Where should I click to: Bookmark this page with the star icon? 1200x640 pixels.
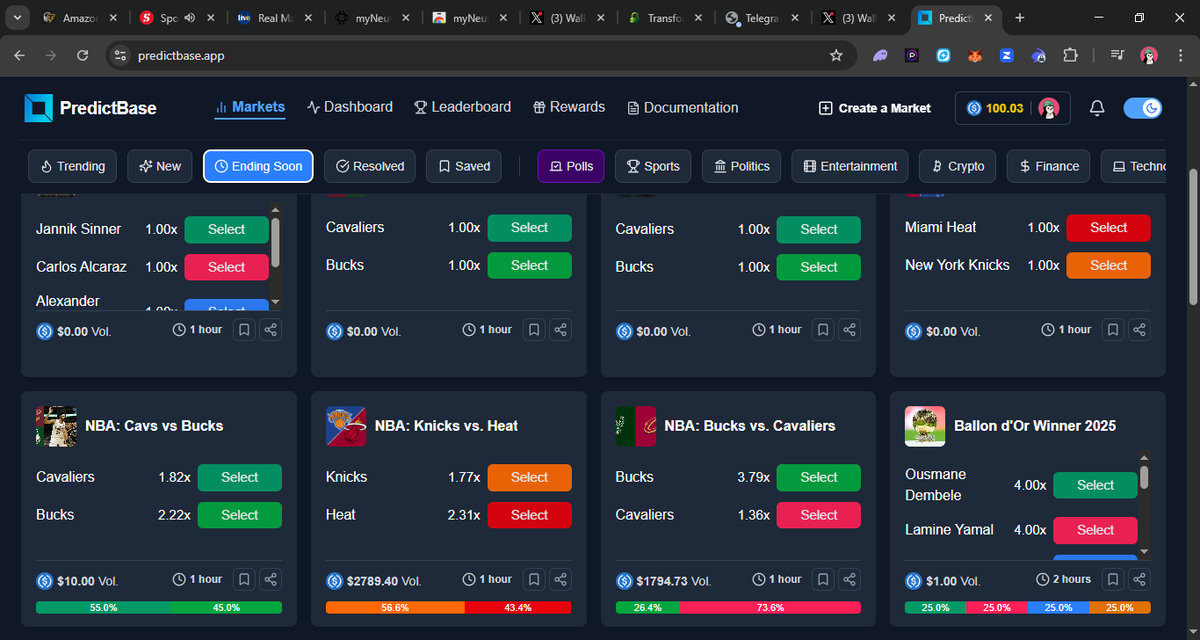[x=836, y=56]
